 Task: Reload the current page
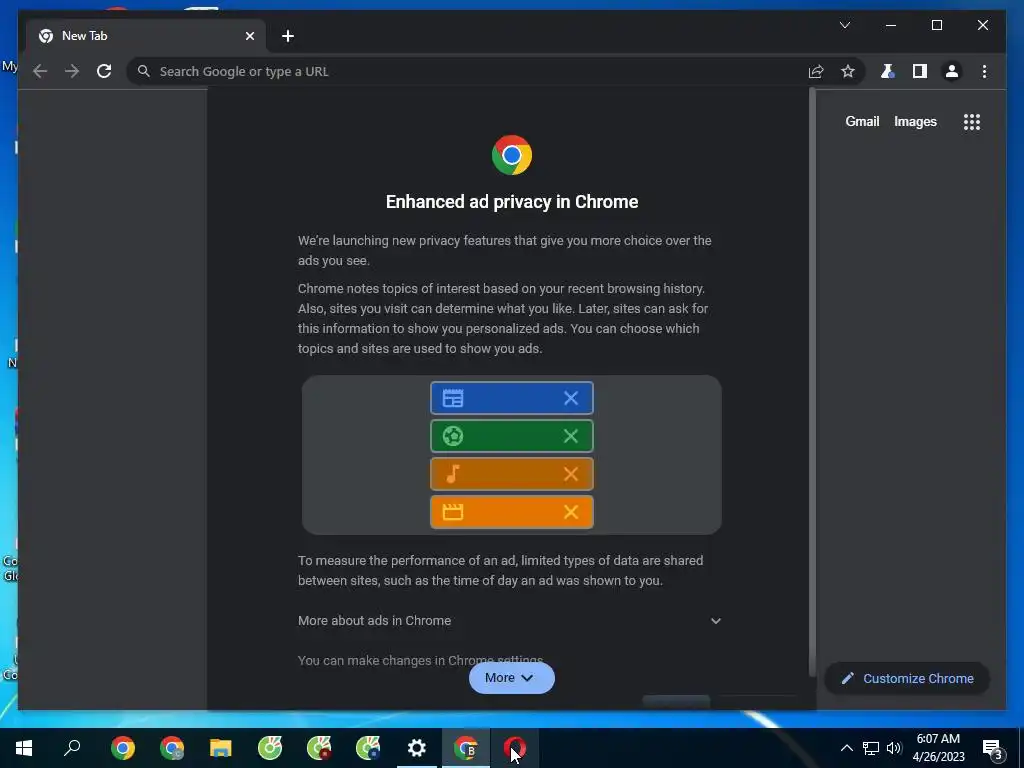pyautogui.click(x=104, y=71)
